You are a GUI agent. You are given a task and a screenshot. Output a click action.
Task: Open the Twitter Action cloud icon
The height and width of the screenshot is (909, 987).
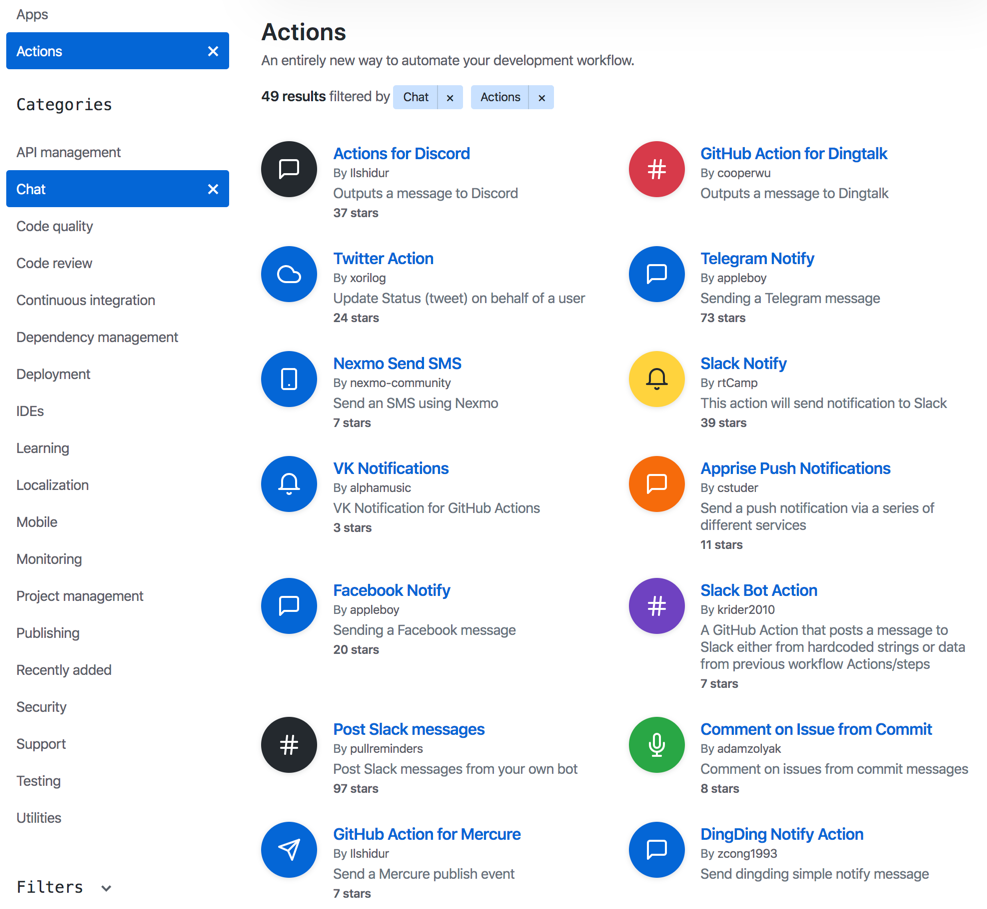(x=288, y=274)
